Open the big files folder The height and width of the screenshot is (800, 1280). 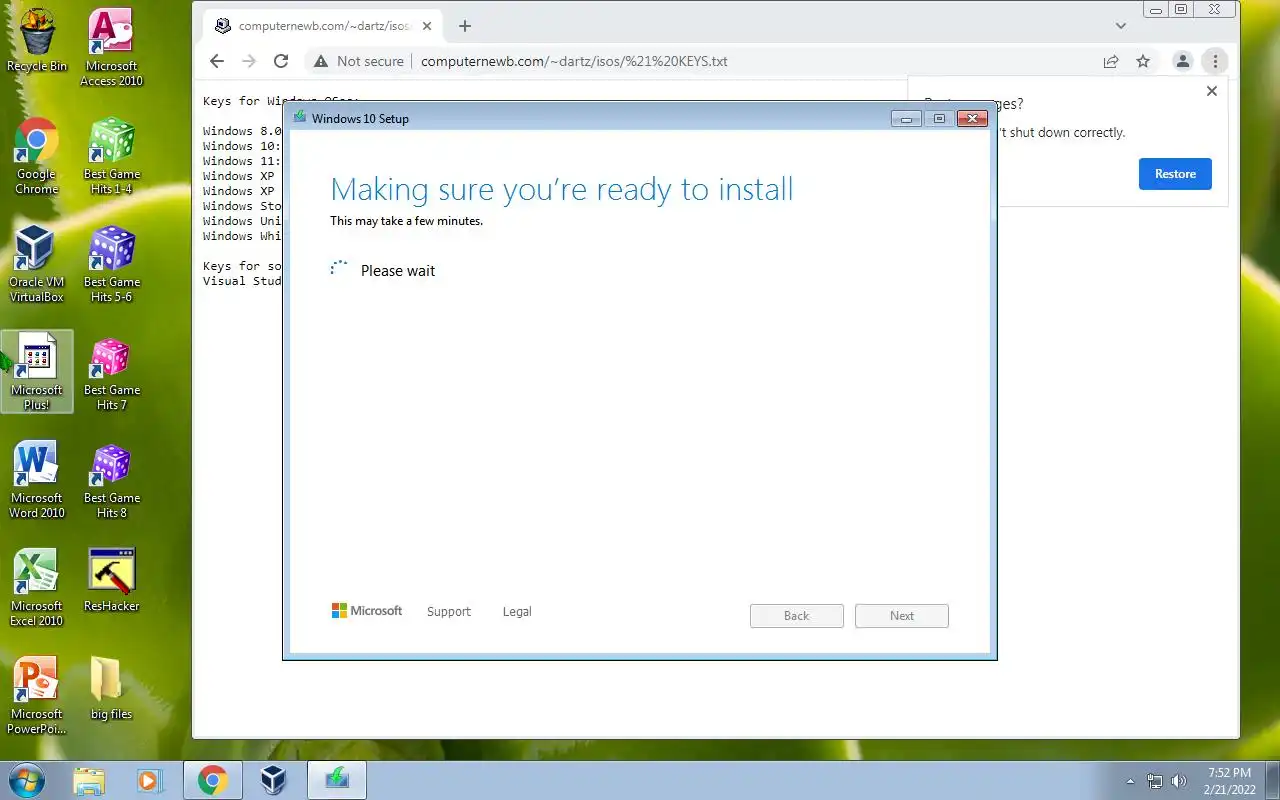coord(111,688)
